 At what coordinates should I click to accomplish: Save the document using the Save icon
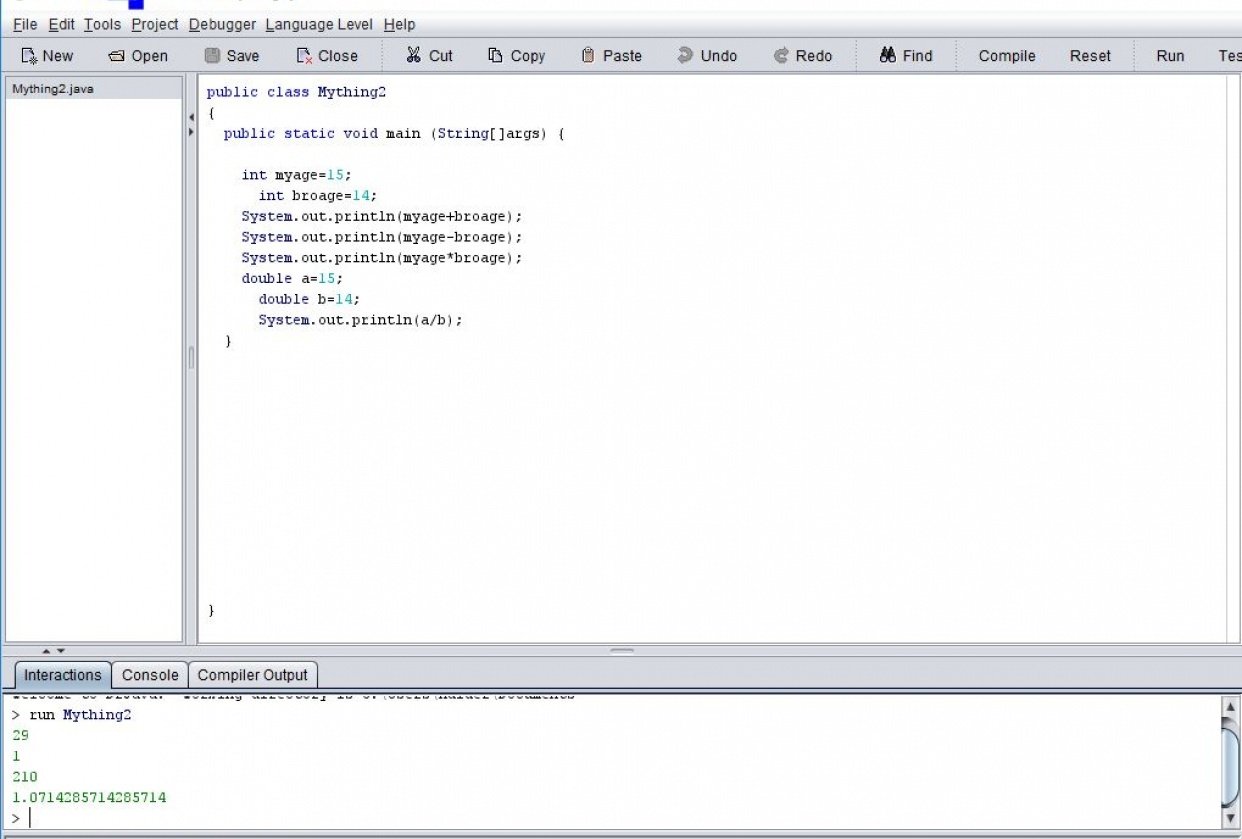tap(212, 56)
